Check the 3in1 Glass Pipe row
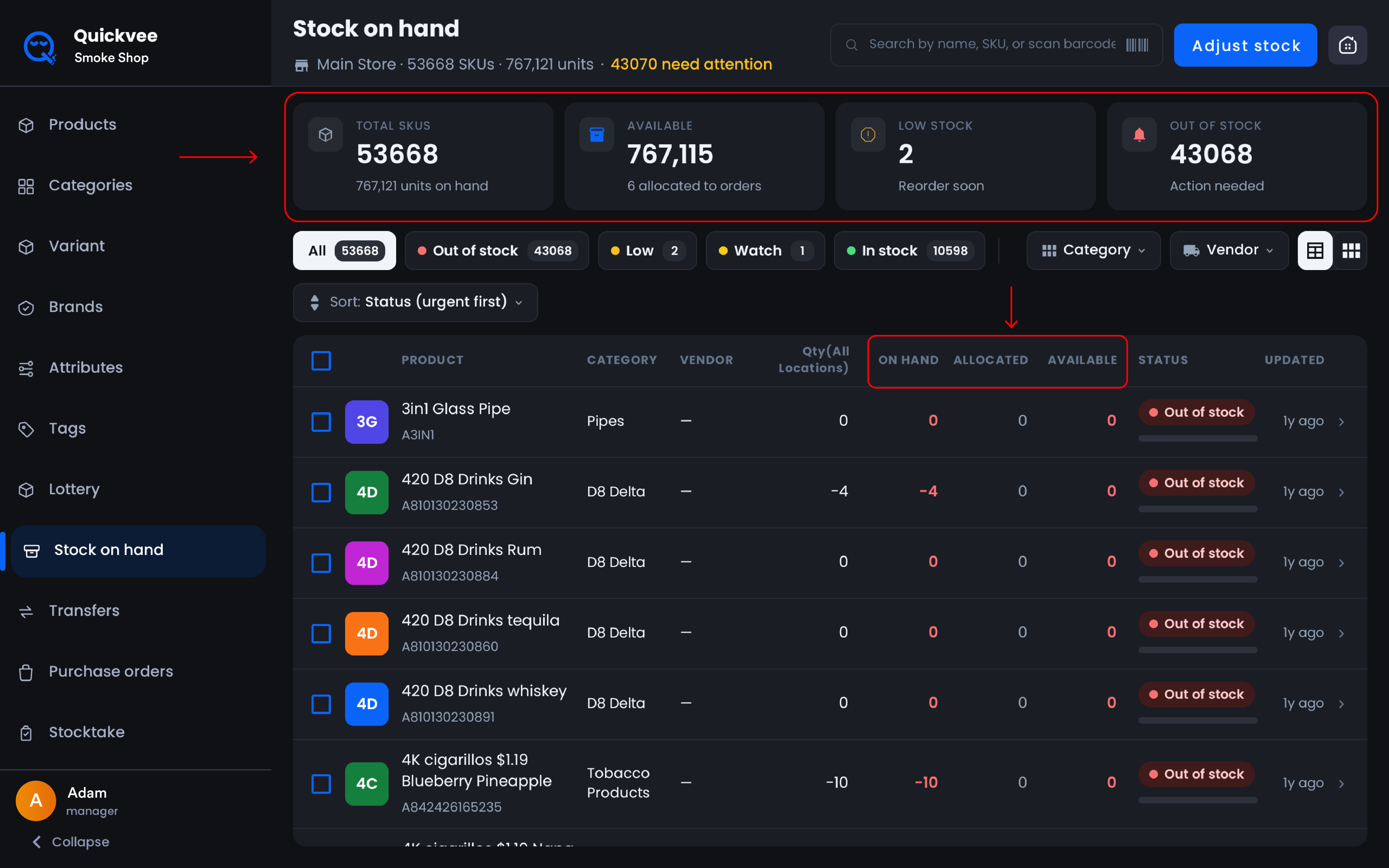This screenshot has width=1389, height=868. tap(321, 422)
